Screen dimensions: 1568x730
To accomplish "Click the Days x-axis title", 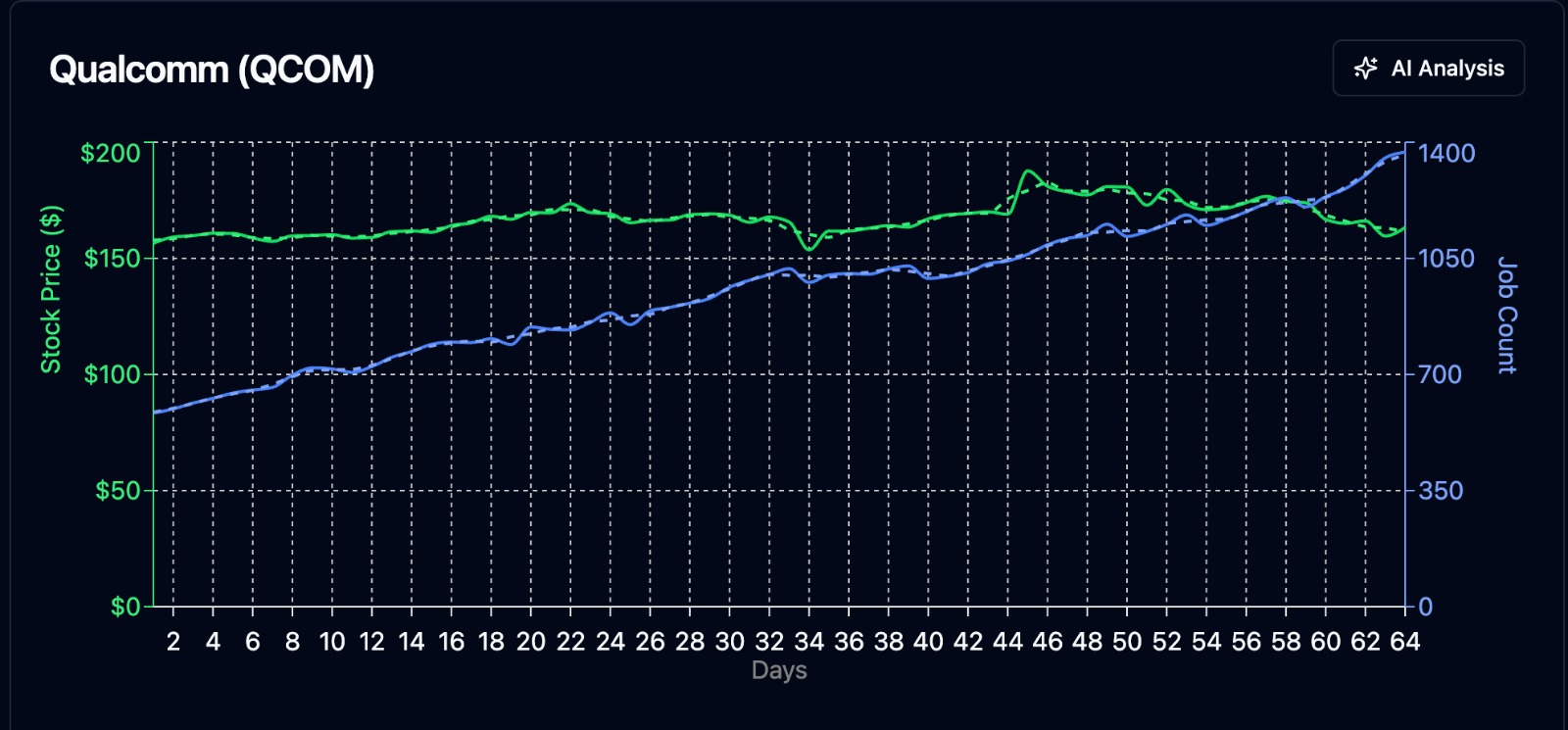I will pyautogui.click(x=779, y=671).
